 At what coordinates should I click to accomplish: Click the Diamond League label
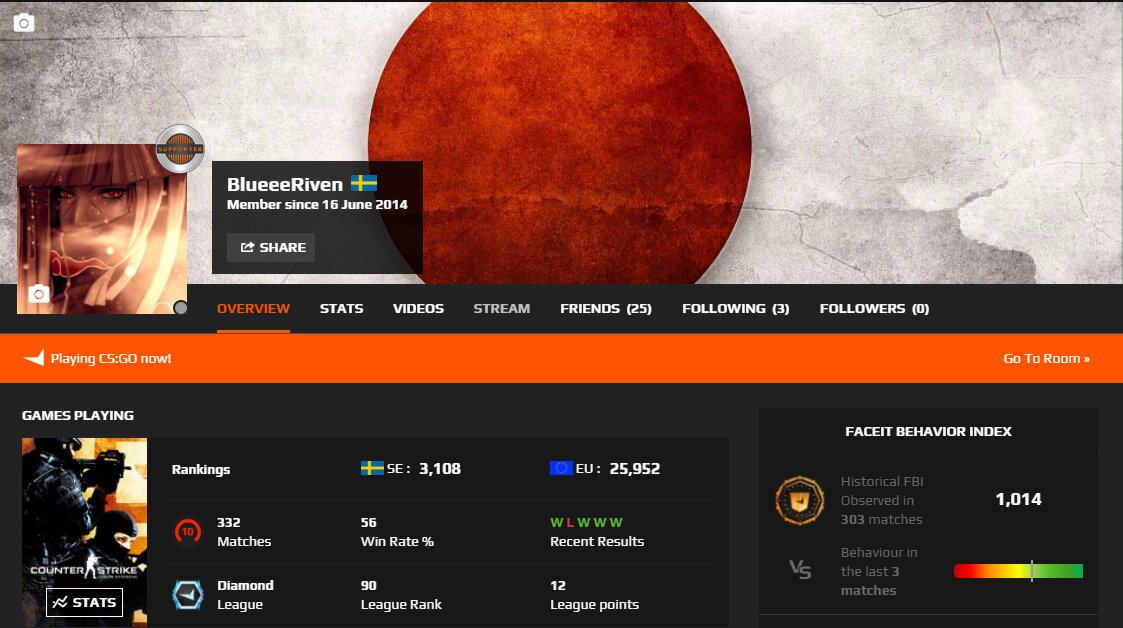[246, 595]
